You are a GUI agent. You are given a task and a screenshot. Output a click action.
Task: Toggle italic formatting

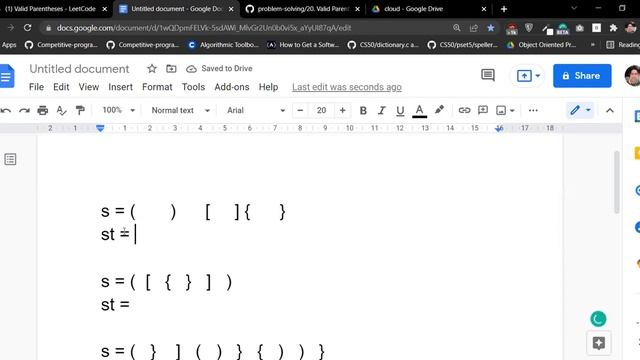point(381,111)
